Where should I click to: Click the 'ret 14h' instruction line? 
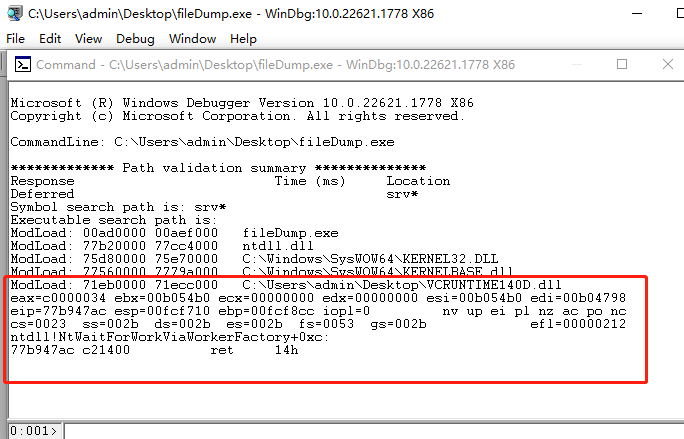click(x=154, y=350)
